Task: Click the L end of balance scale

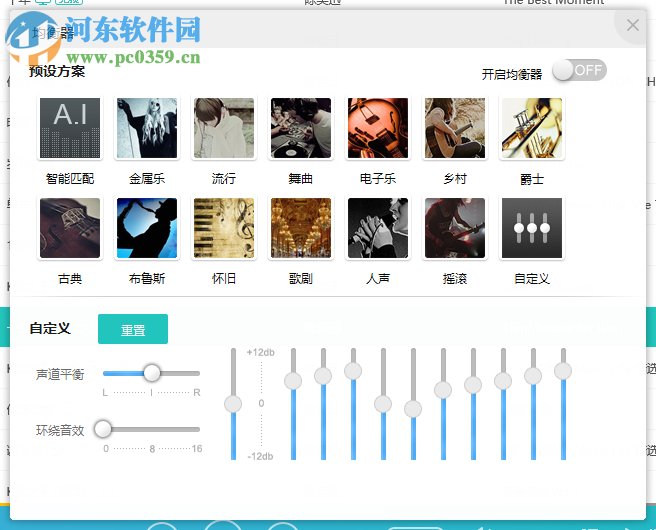Action: [105, 393]
